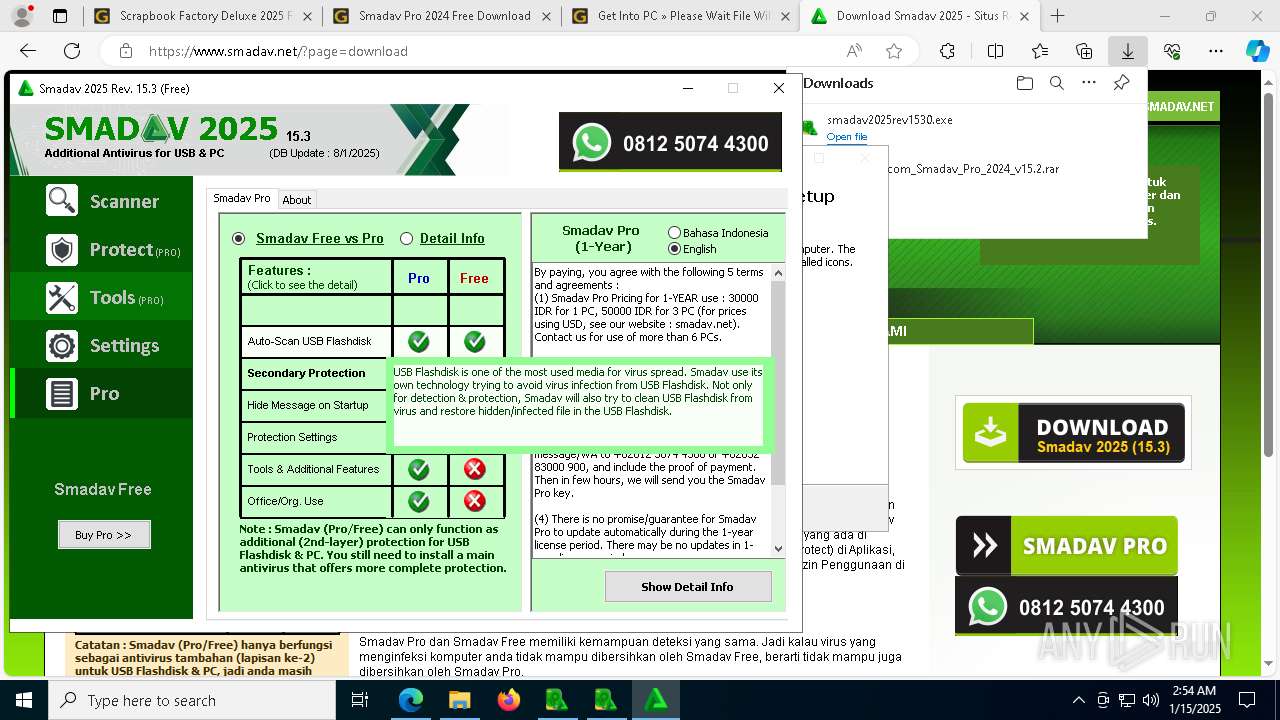This screenshot has height=720, width=1280.
Task: Open Task View on taskbar
Action: pyautogui.click(x=360, y=700)
